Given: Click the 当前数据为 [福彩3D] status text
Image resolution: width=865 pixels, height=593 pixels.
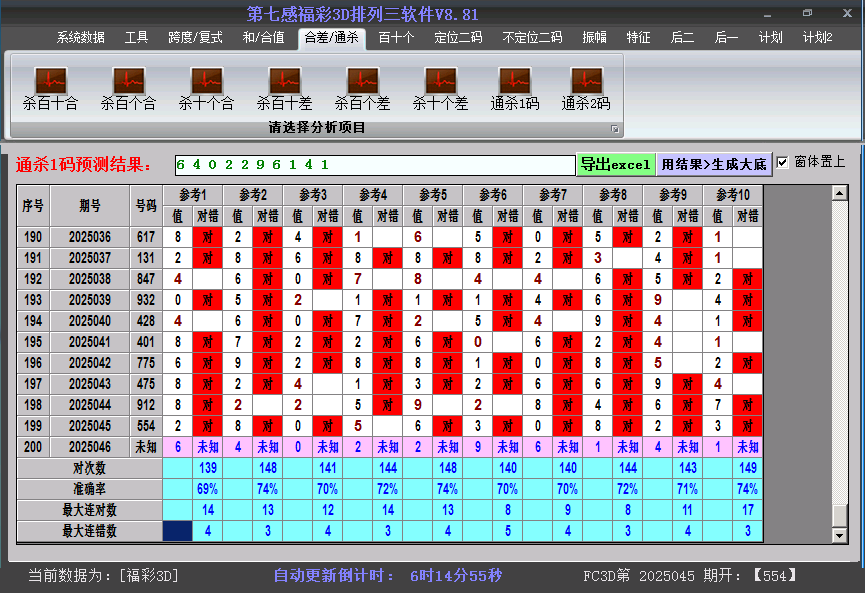Looking at the screenshot, I should point(104,576).
